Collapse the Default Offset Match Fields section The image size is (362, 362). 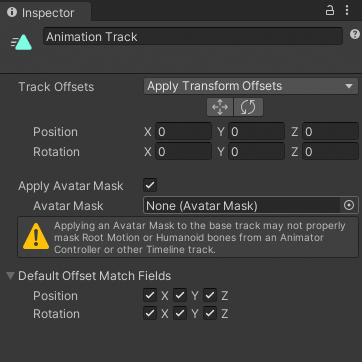[x=11, y=276]
